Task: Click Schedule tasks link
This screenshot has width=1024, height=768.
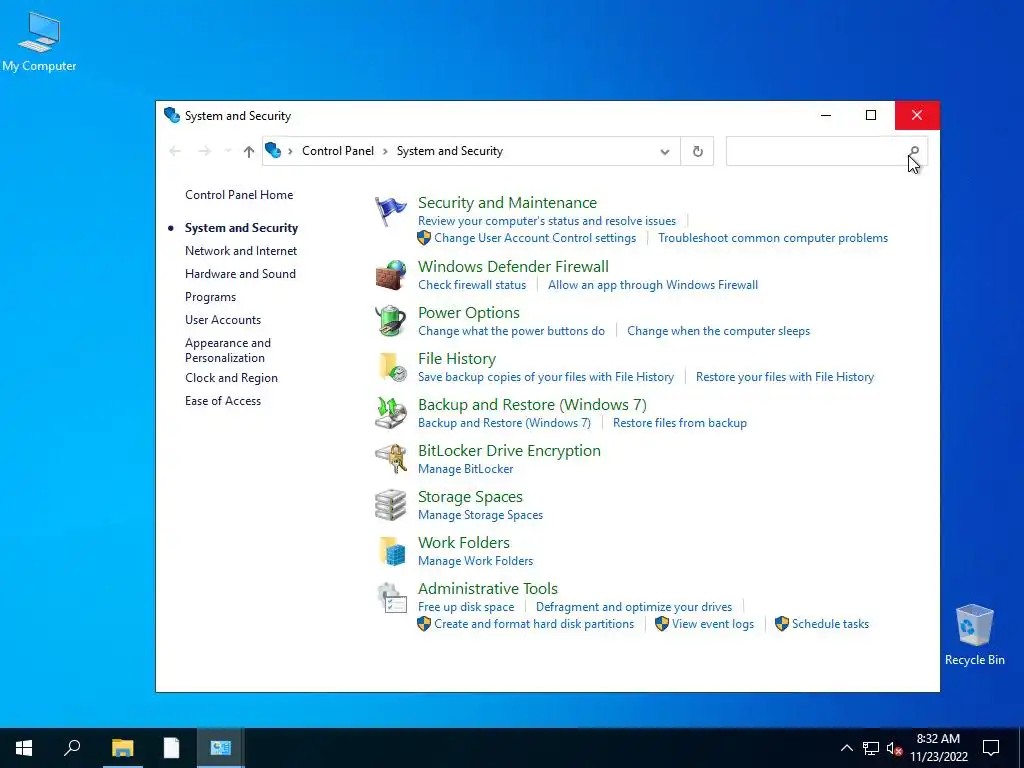Action: pyautogui.click(x=831, y=624)
